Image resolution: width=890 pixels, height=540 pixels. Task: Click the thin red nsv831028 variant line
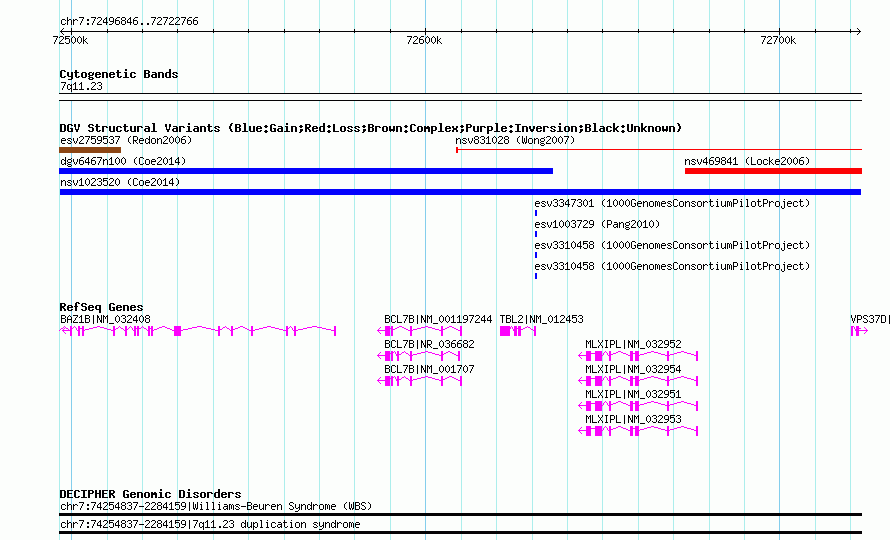(659, 150)
